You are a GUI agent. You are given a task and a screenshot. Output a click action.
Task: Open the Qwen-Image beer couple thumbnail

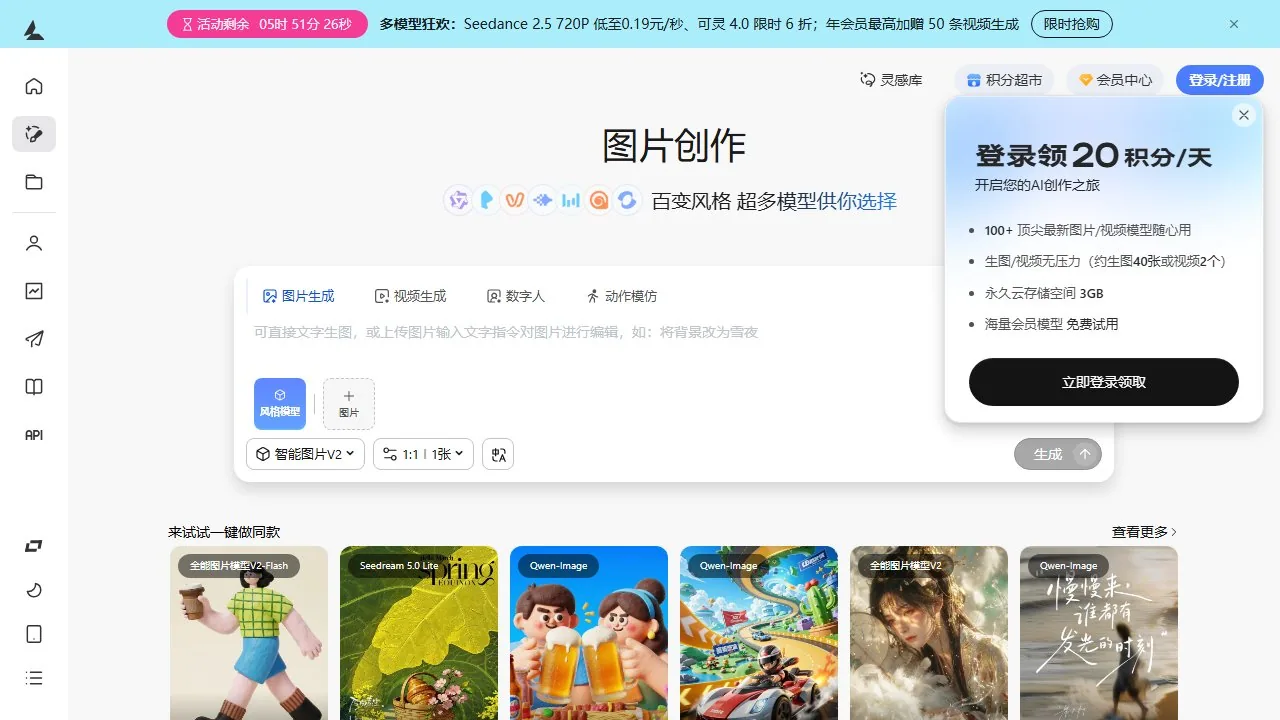point(589,633)
